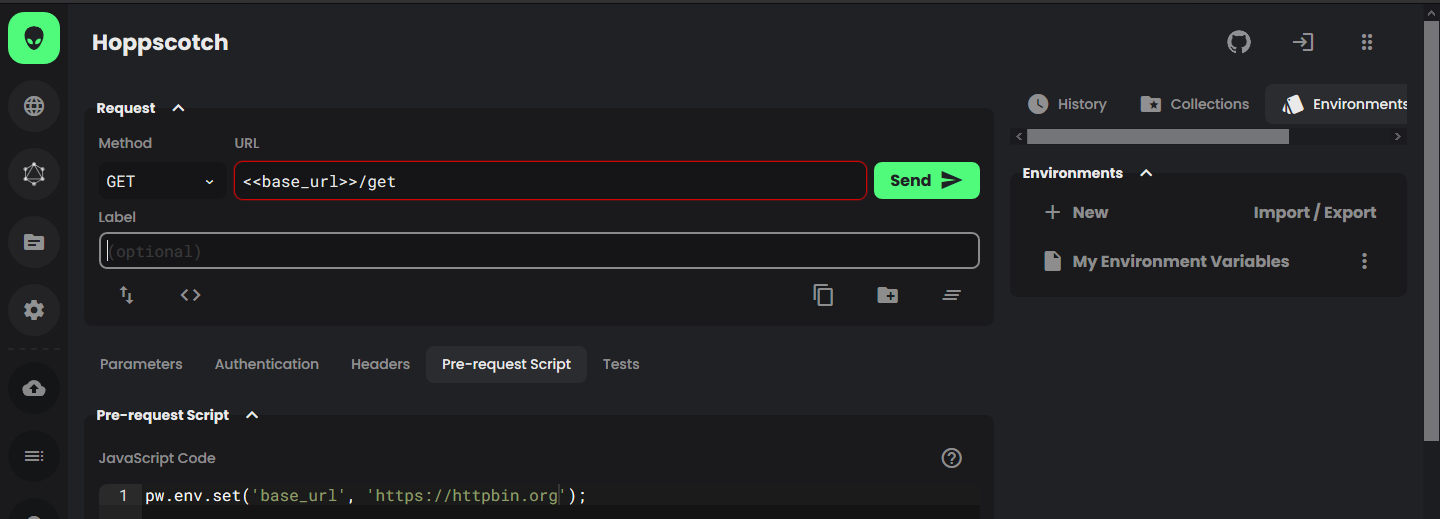This screenshot has height=519, width=1440.
Task: Save request to collection folder-plus icon
Action: point(887,295)
